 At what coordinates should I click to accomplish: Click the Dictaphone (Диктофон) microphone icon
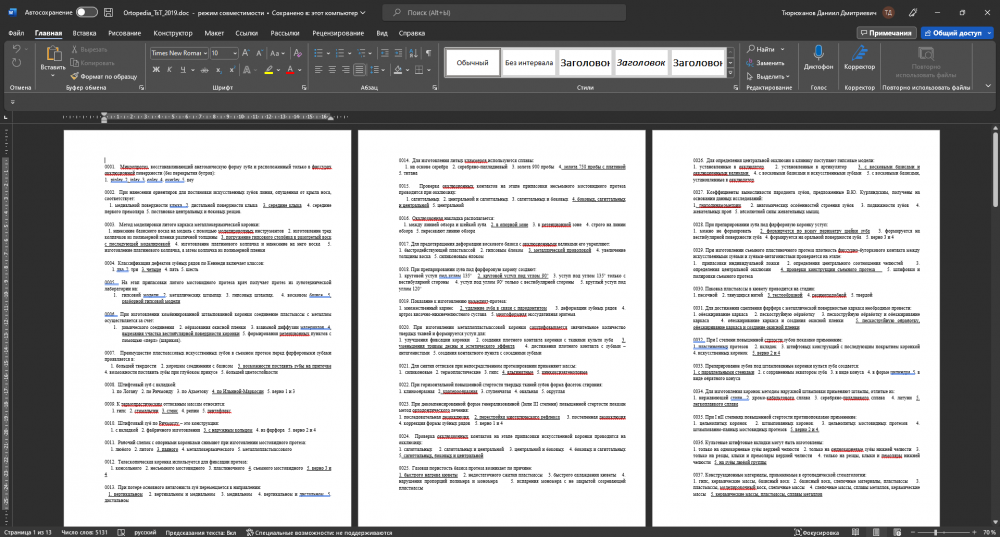818,53
